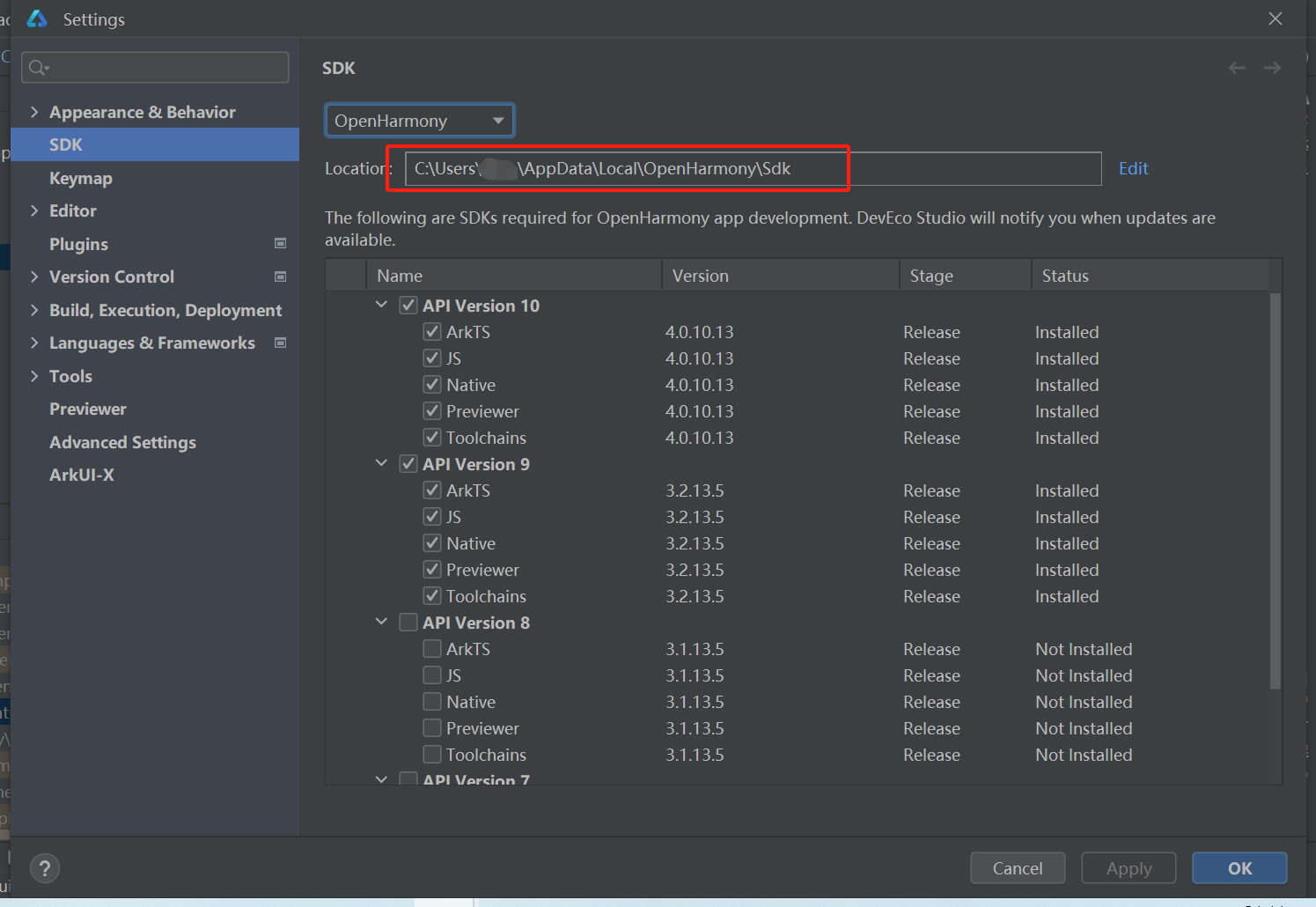The width and height of the screenshot is (1316, 907).
Task: Check Native 3.1.13.5 checkbox
Action: pyautogui.click(x=432, y=702)
